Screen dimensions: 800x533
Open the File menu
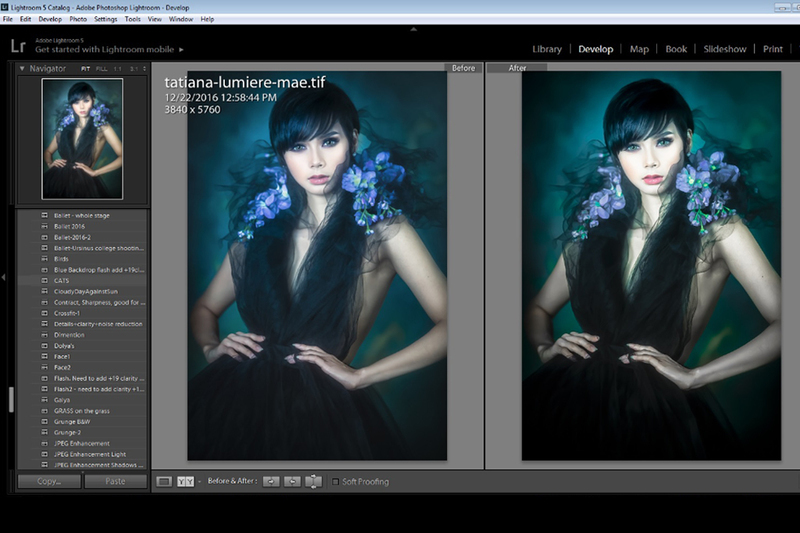coord(8,19)
